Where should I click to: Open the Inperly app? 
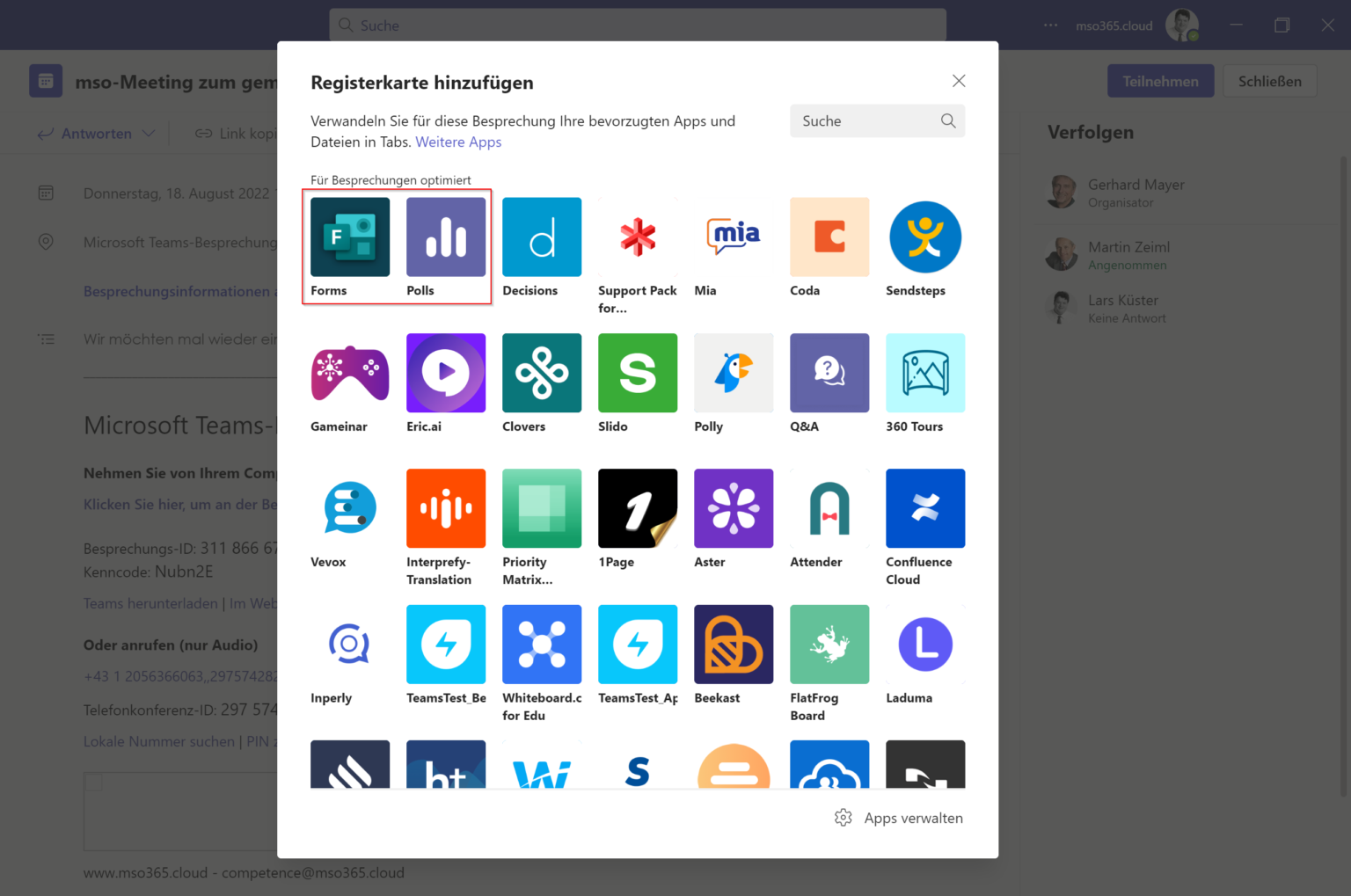tap(349, 645)
